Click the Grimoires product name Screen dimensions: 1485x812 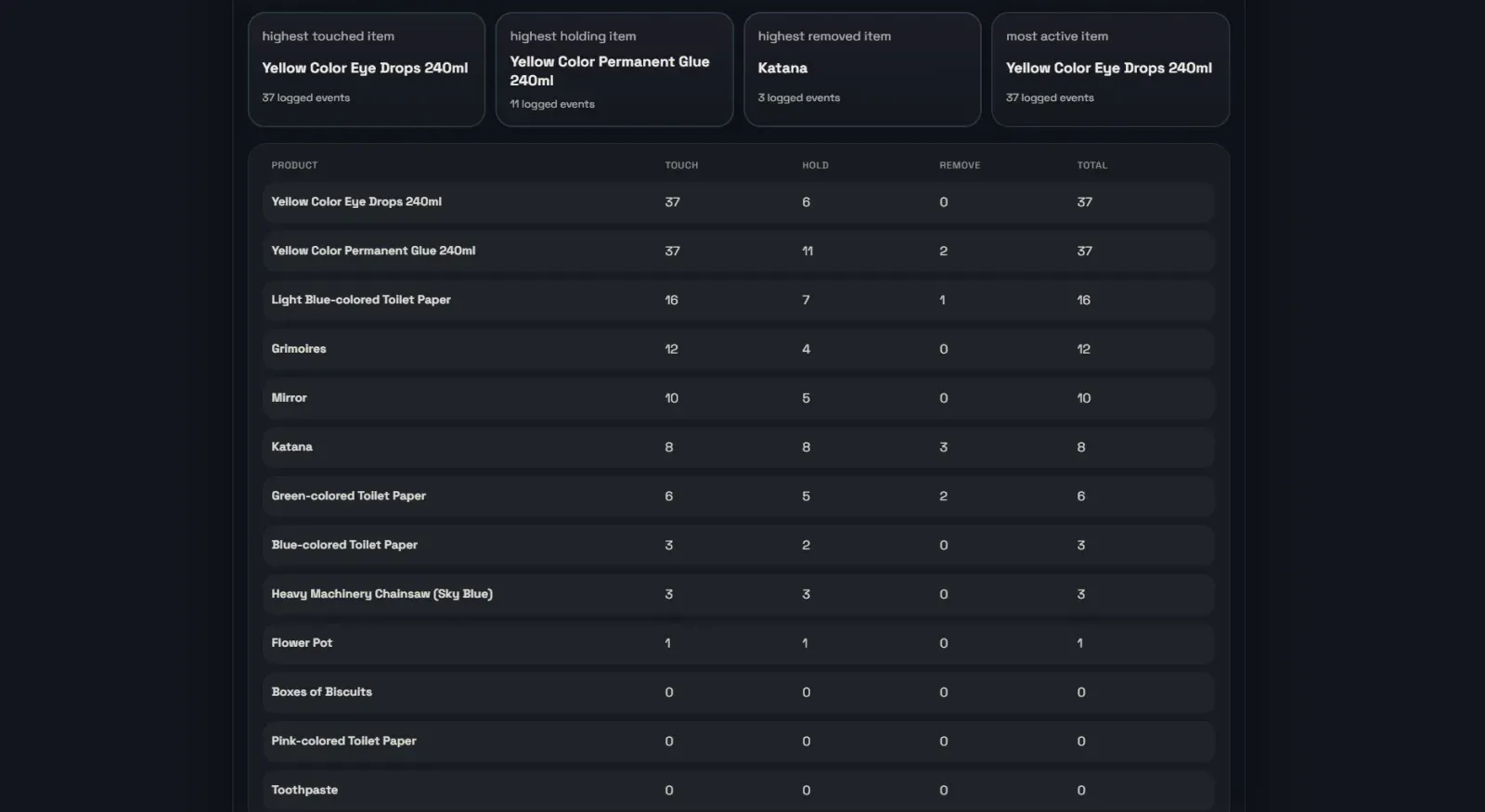[x=299, y=349]
